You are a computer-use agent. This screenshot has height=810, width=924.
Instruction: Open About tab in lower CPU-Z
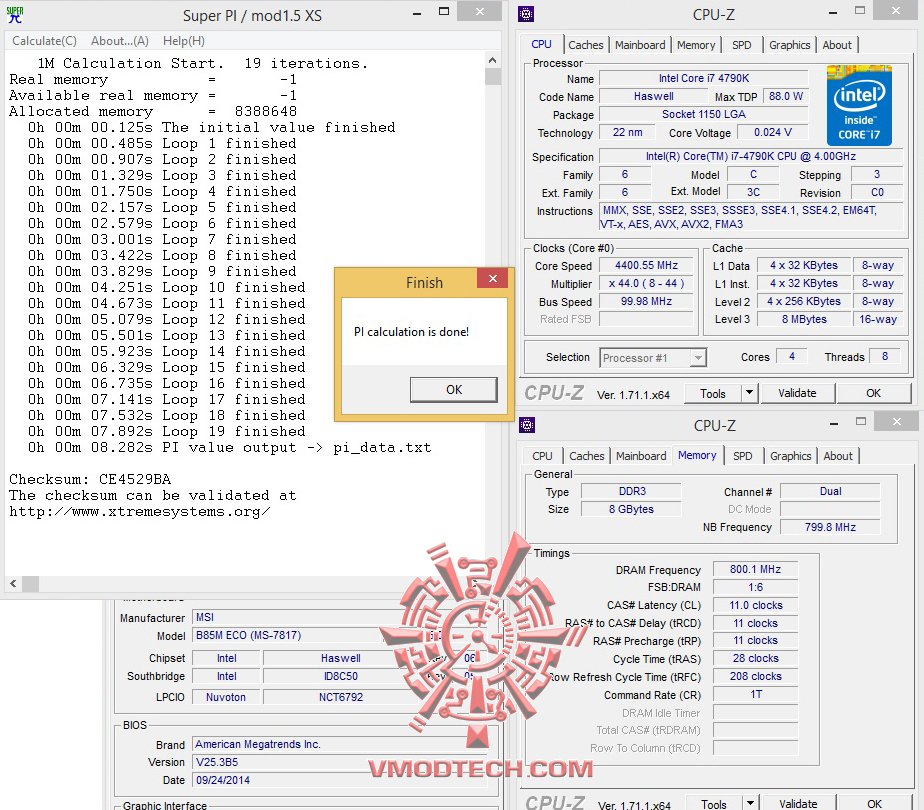coord(838,456)
